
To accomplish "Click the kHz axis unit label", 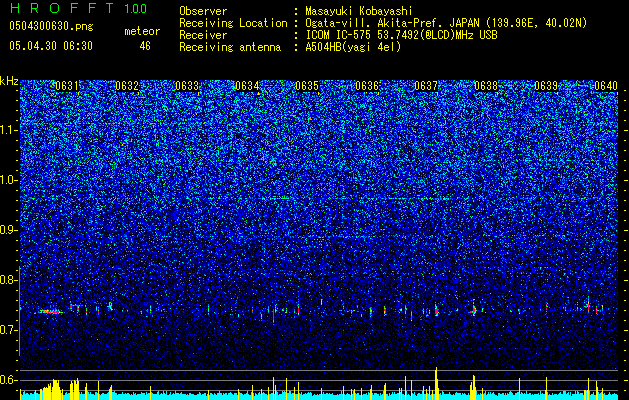I will coord(9,81).
